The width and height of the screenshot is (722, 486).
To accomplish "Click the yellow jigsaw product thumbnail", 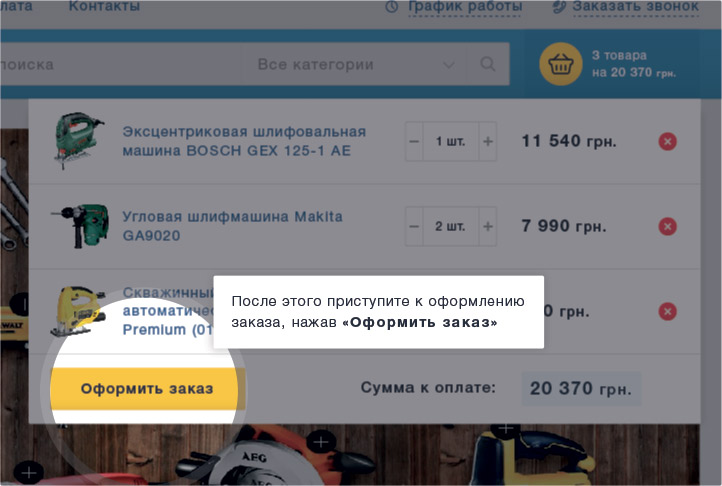I will [x=78, y=311].
